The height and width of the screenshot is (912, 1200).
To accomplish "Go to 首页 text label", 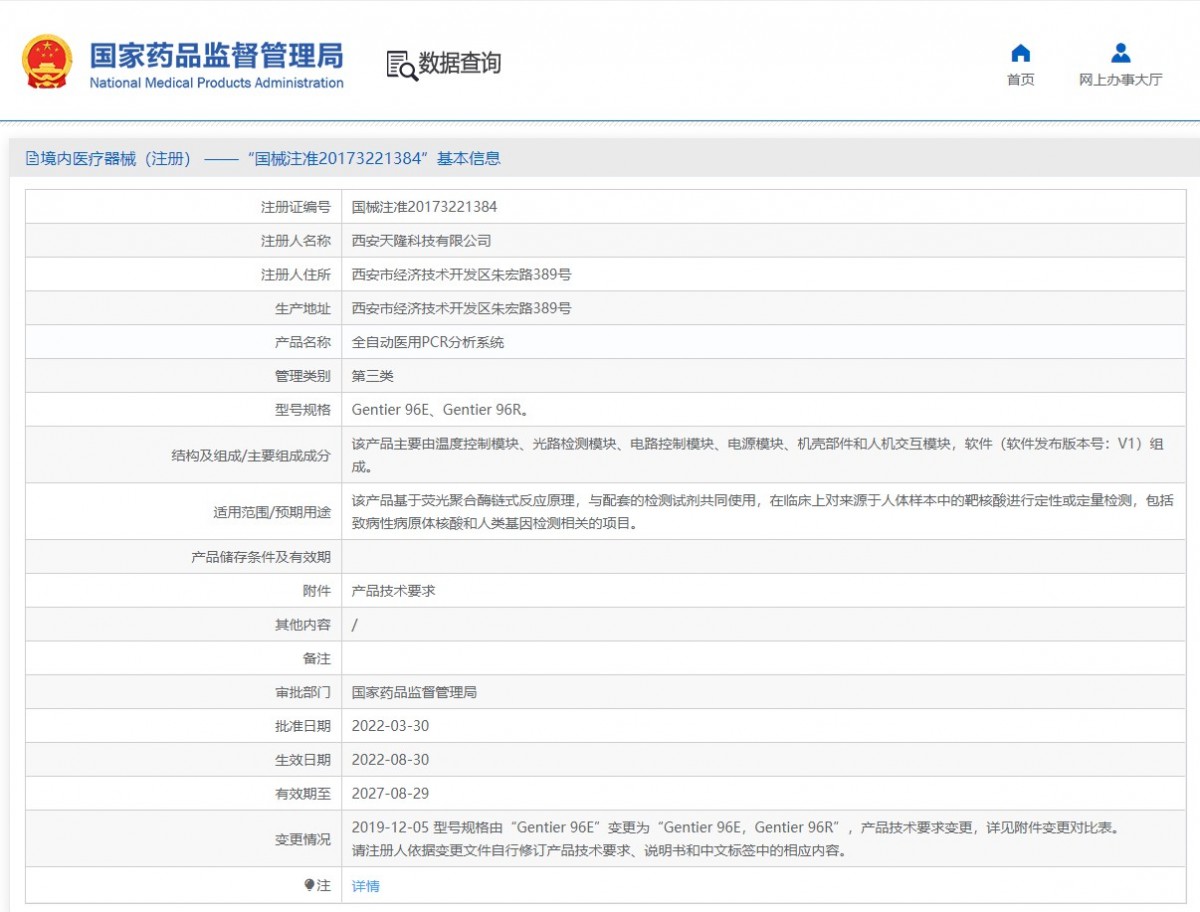I will (x=1020, y=80).
